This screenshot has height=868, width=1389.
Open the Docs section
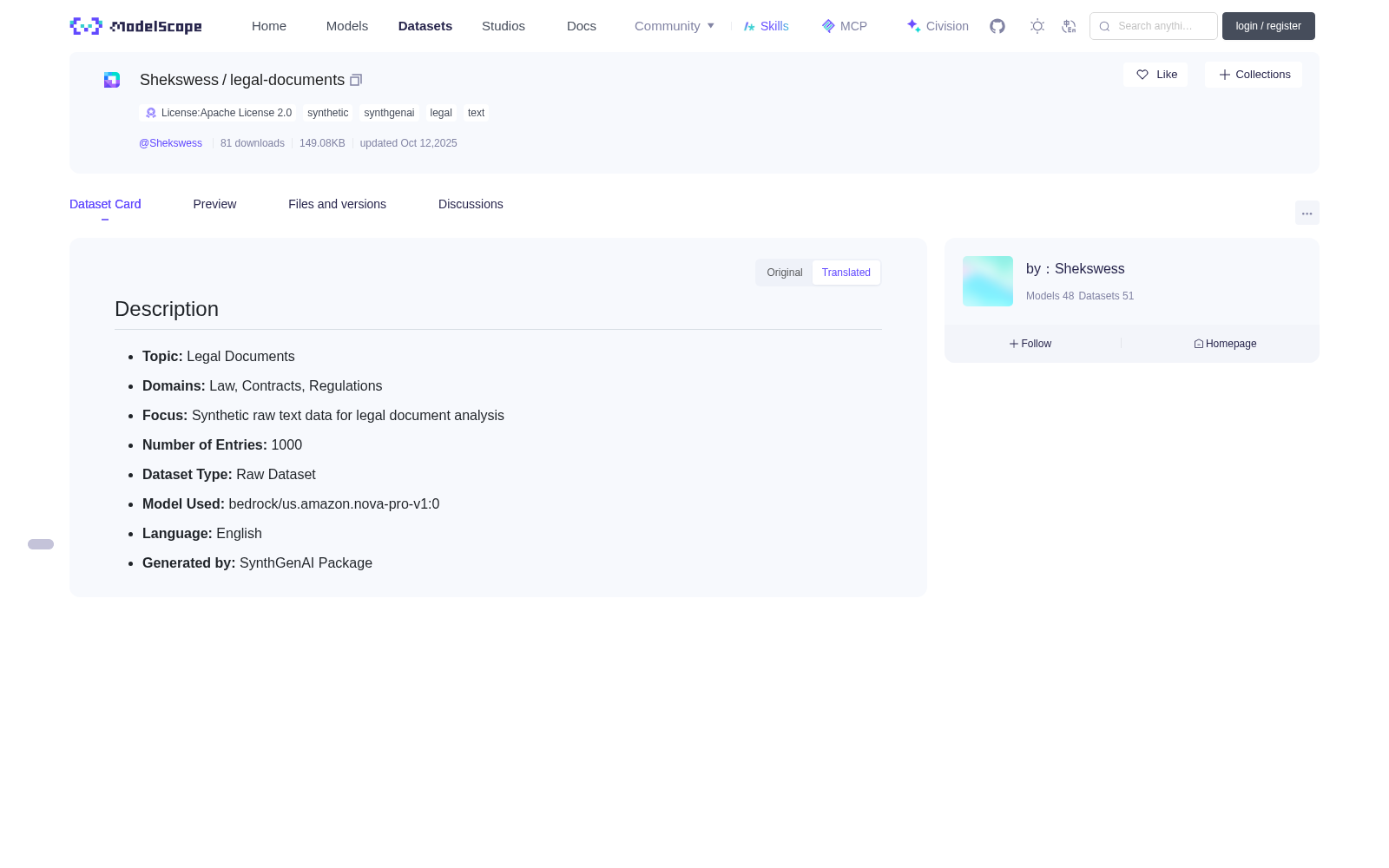click(x=582, y=26)
